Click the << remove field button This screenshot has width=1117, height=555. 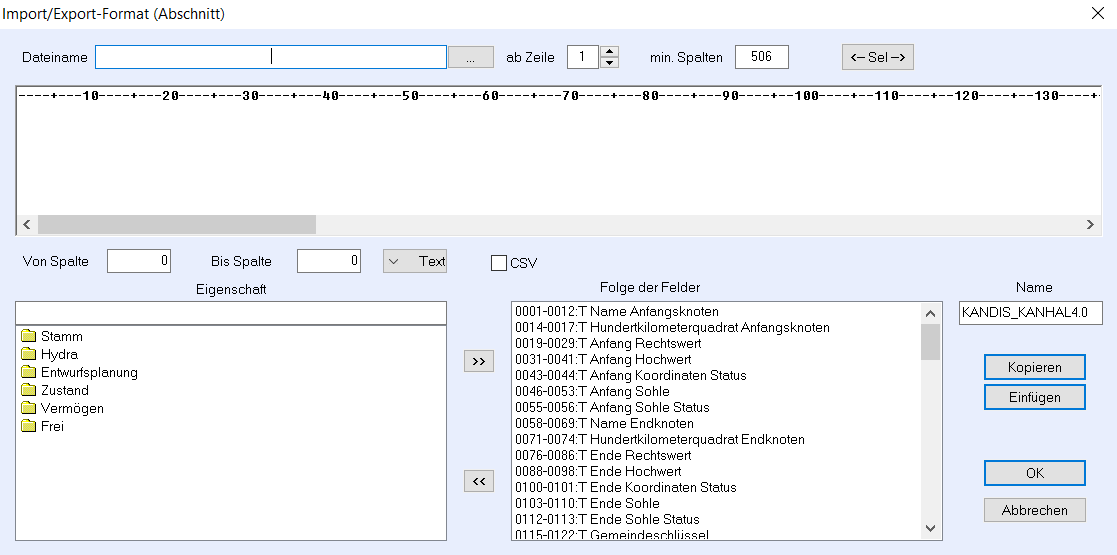point(479,481)
